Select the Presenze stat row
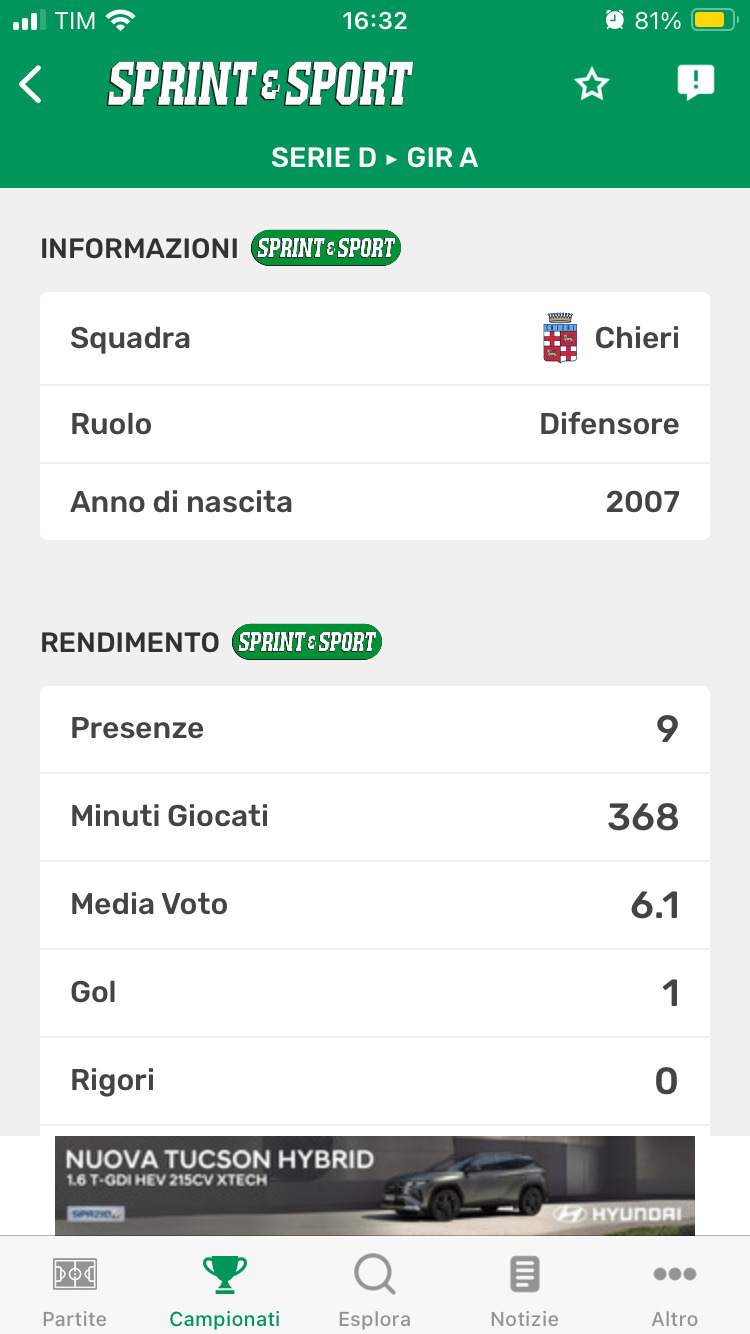Image resolution: width=750 pixels, height=1334 pixels. coord(375,729)
